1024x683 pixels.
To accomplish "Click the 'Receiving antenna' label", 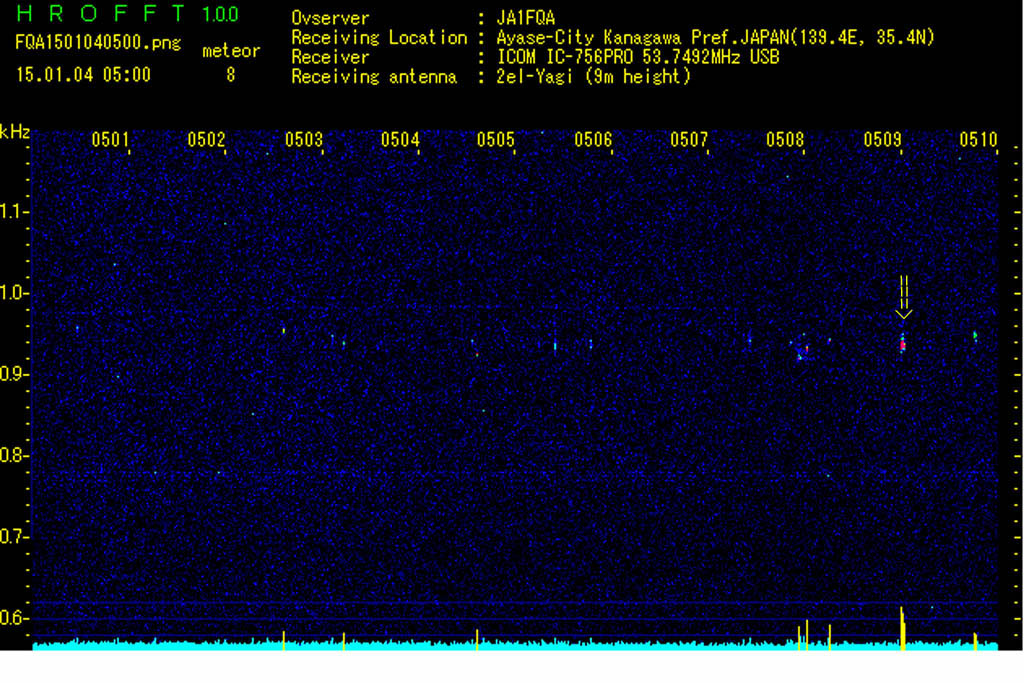I will pyautogui.click(x=374, y=77).
